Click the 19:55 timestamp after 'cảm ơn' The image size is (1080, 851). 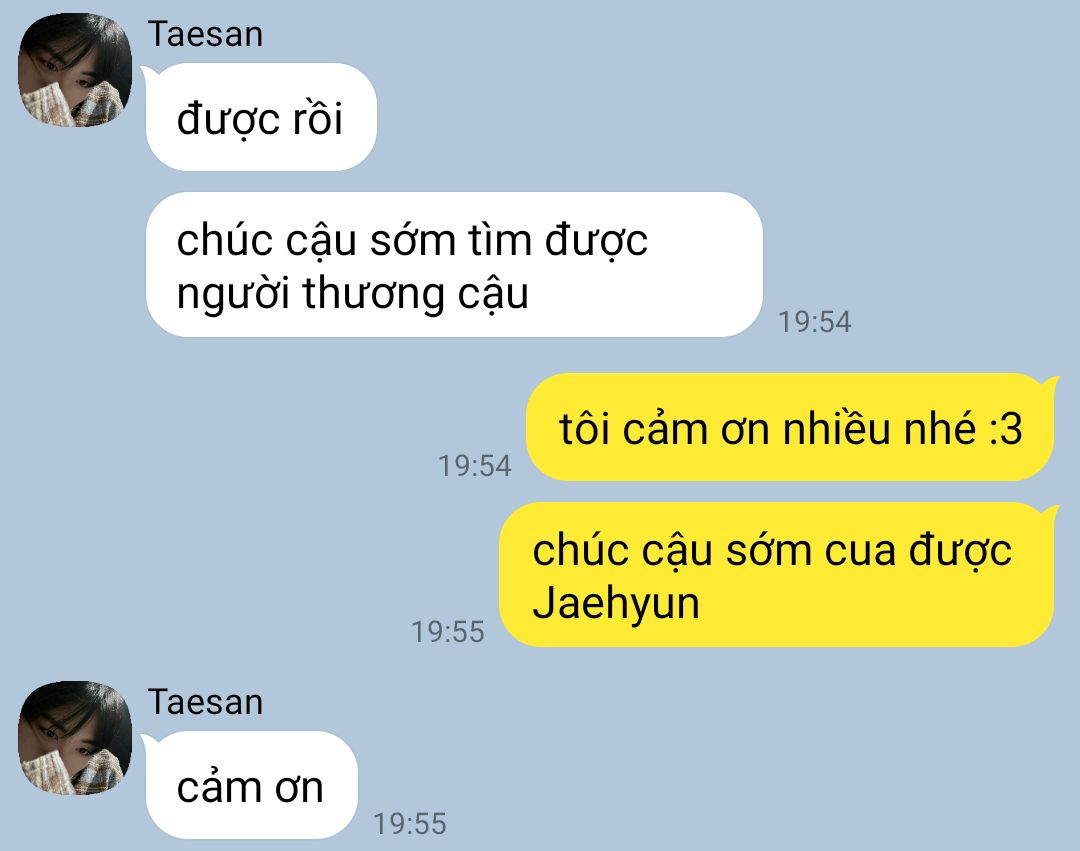pyautogui.click(x=410, y=823)
